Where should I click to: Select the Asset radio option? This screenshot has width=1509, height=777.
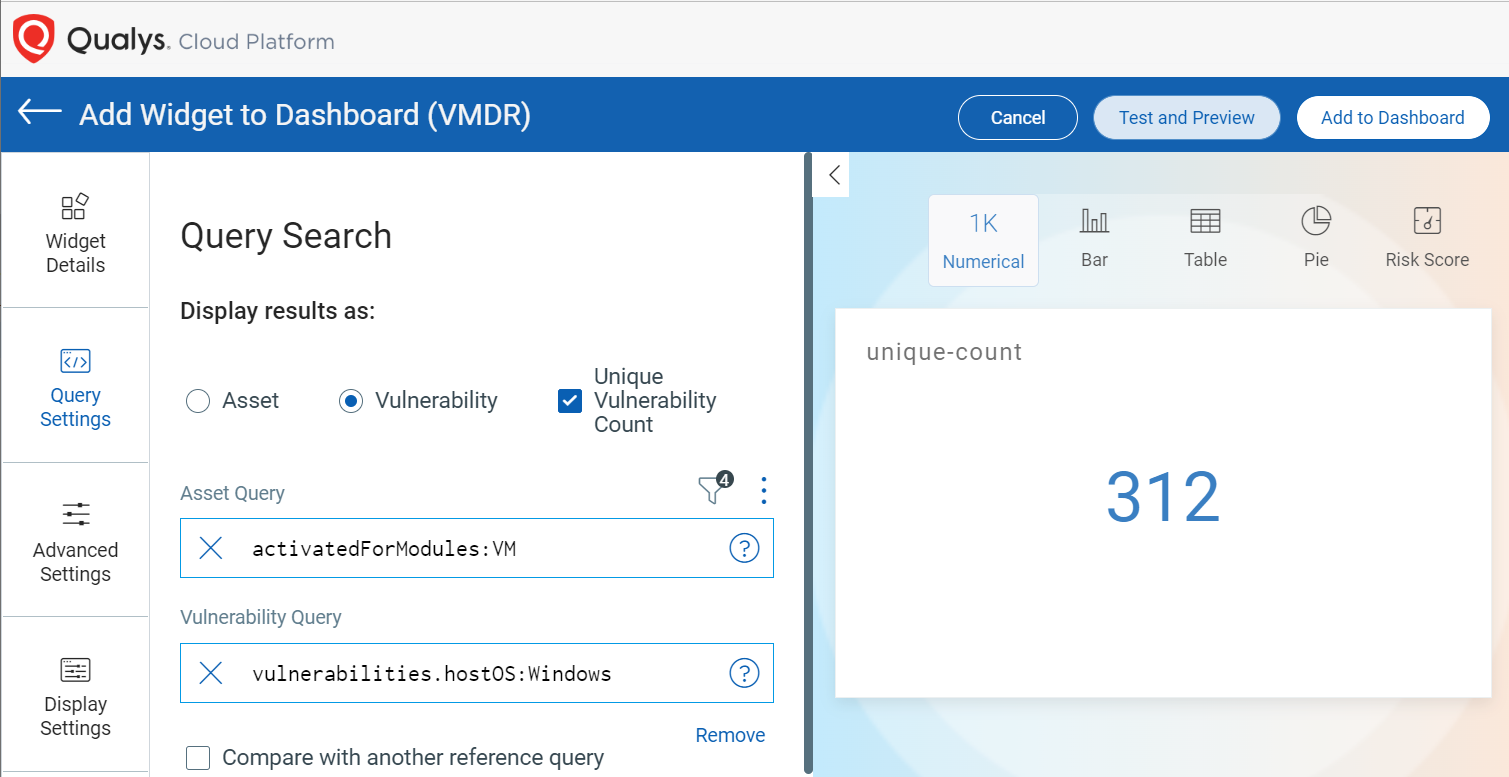pos(198,401)
